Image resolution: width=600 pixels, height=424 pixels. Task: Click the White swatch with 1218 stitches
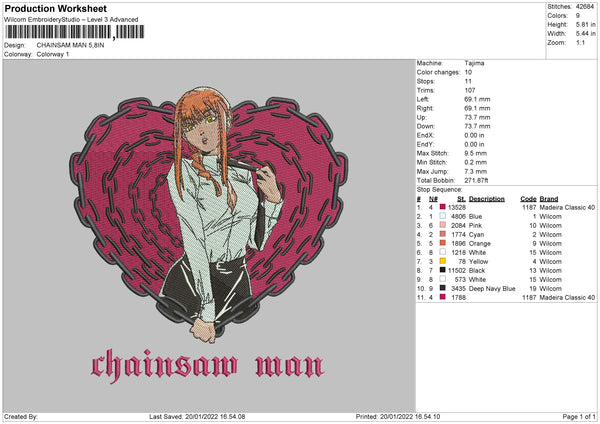click(x=442, y=252)
